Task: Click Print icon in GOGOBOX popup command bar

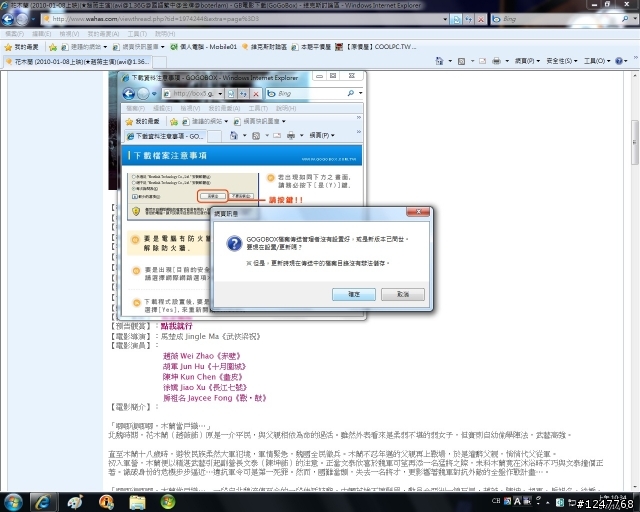Action: point(291,136)
